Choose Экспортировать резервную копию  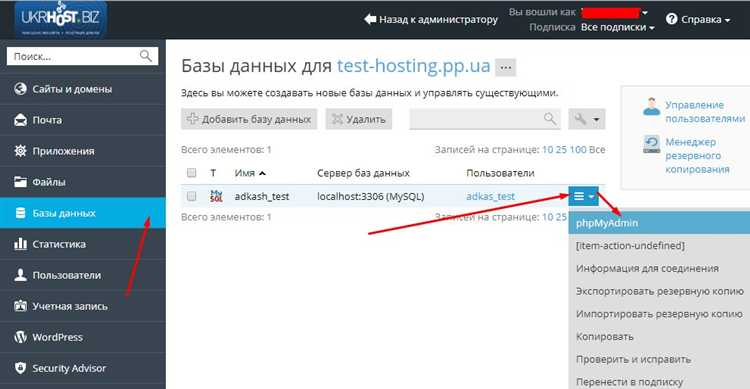pos(659,291)
